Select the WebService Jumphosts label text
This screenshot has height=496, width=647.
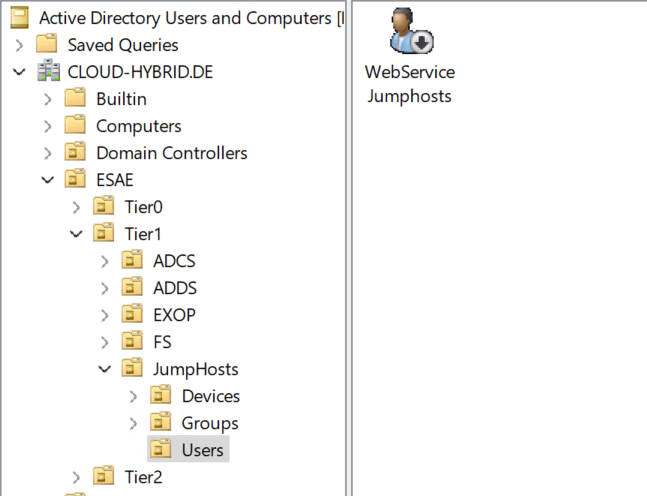(409, 85)
